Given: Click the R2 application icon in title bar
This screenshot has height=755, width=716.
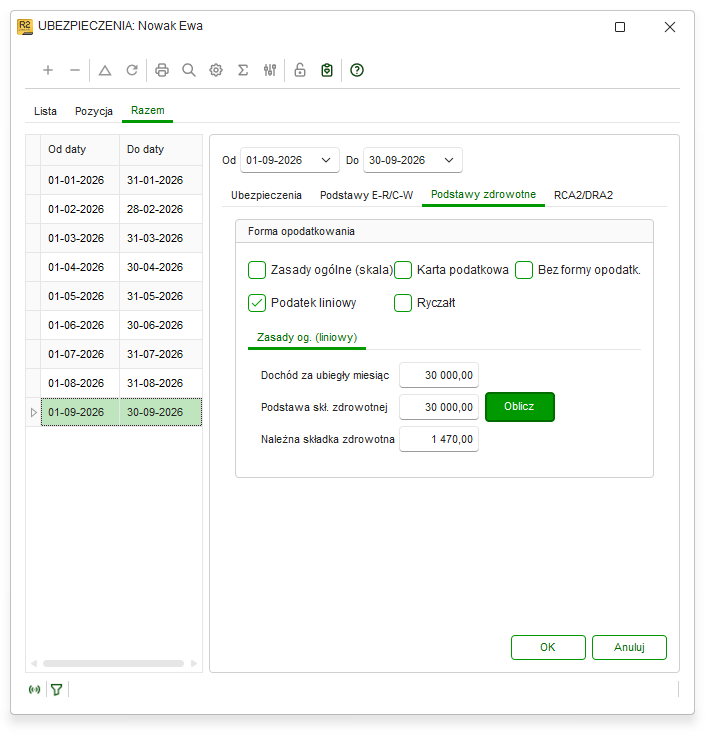Looking at the screenshot, I should click(x=25, y=26).
